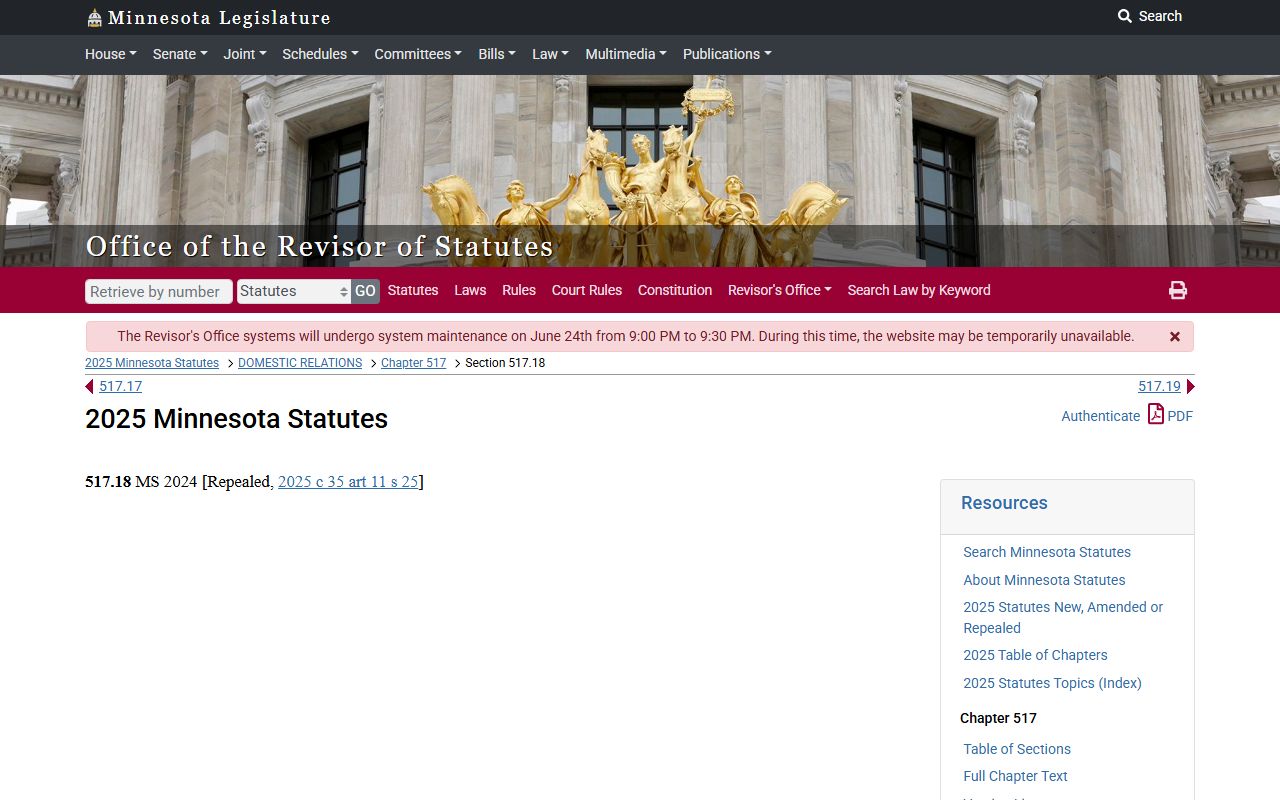Open the Joint dropdown menu
Viewport: 1280px width, 800px height.
(x=245, y=54)
